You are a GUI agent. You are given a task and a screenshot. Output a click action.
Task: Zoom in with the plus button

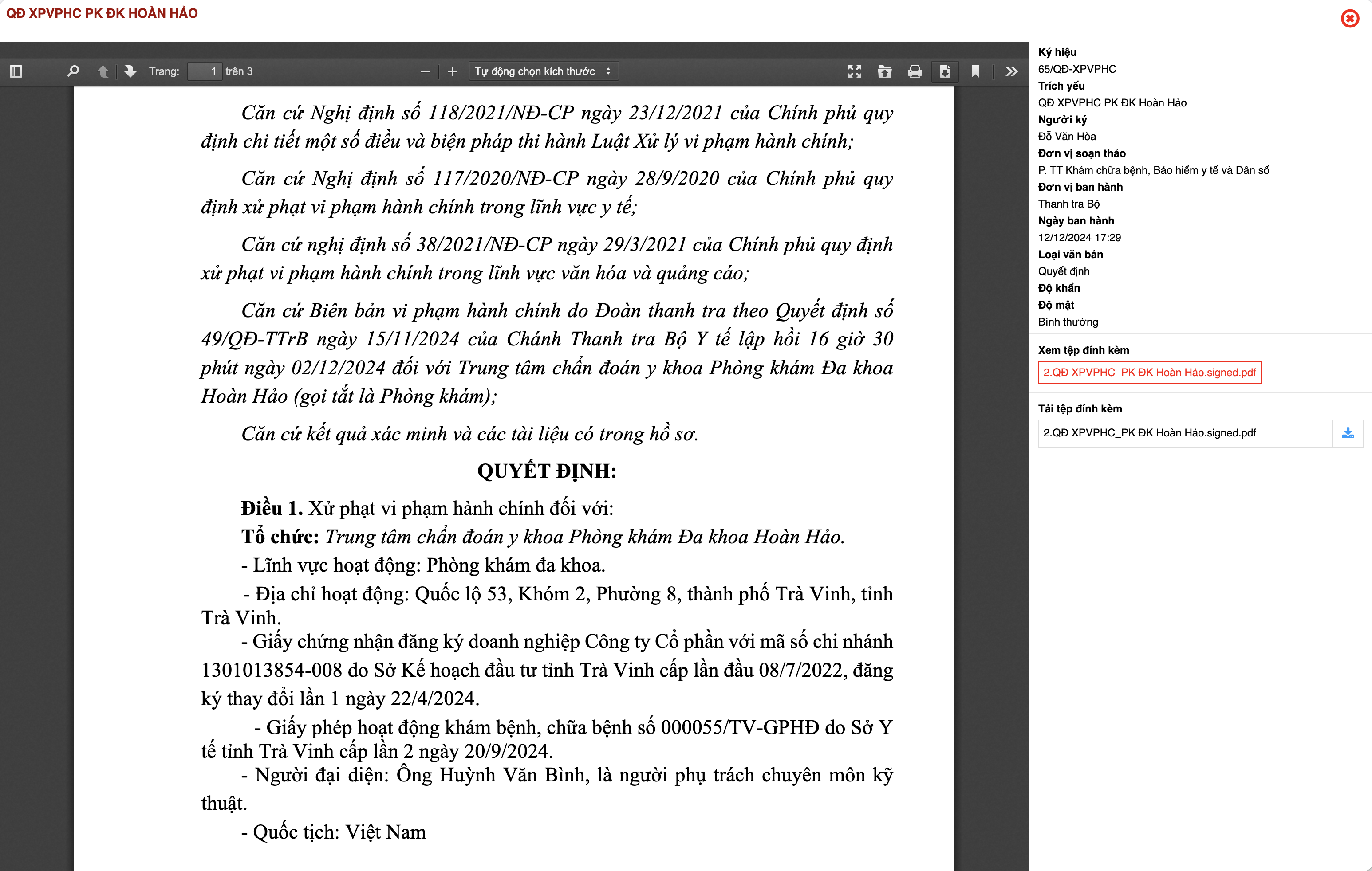coord(453,71)
